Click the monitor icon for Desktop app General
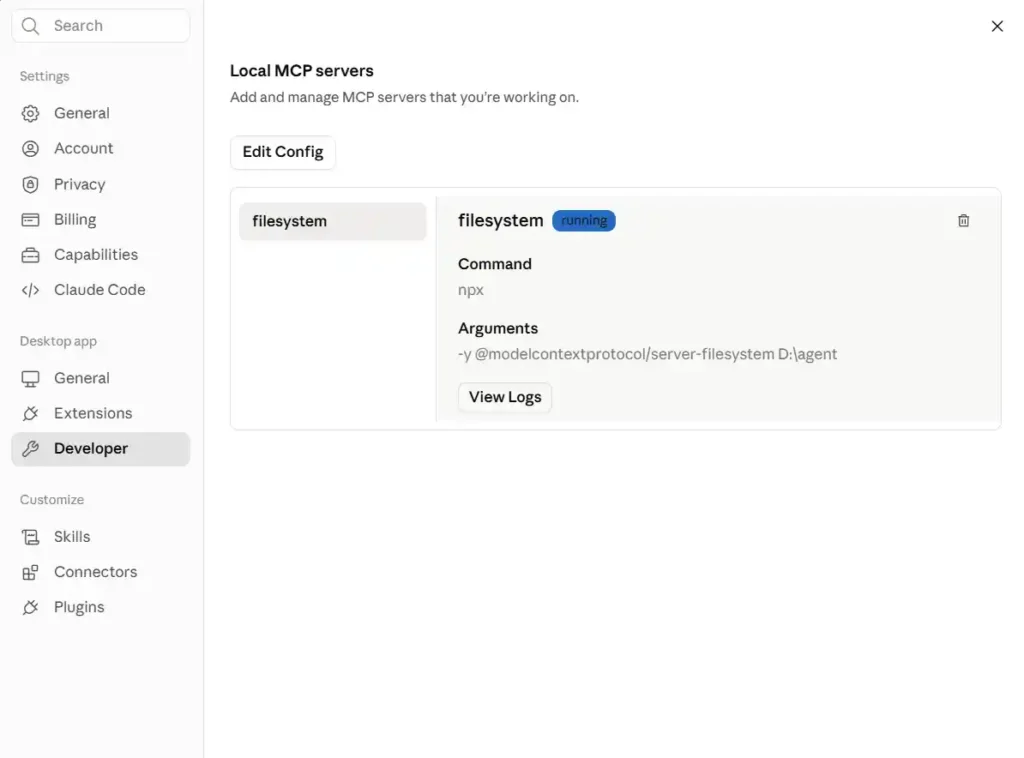Viewport: 1024px width, 758px height. click(30, 379)
